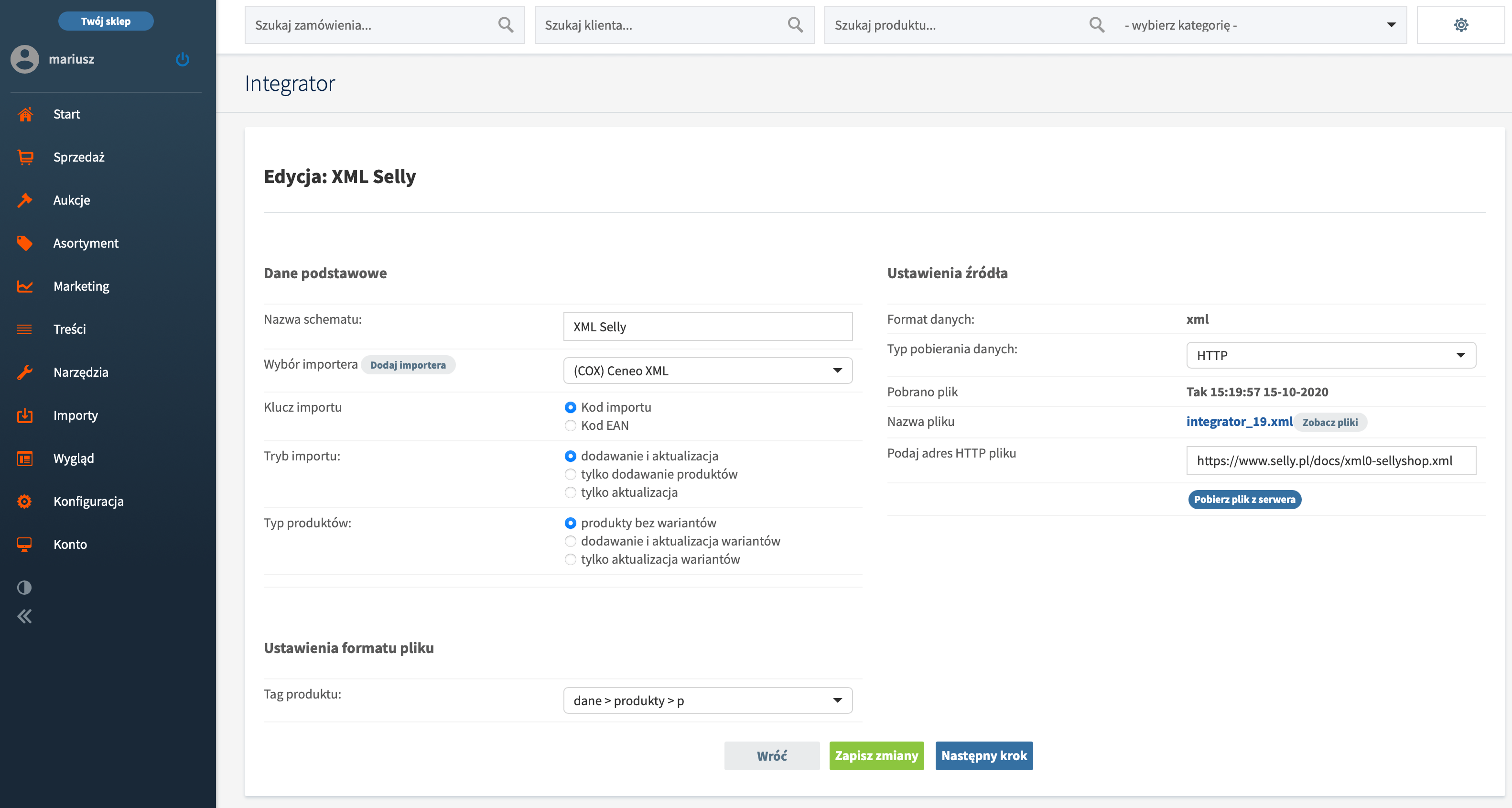Open the Asortyment menu item
This screenshot has width=1512, height=808.
pos(86,243)
